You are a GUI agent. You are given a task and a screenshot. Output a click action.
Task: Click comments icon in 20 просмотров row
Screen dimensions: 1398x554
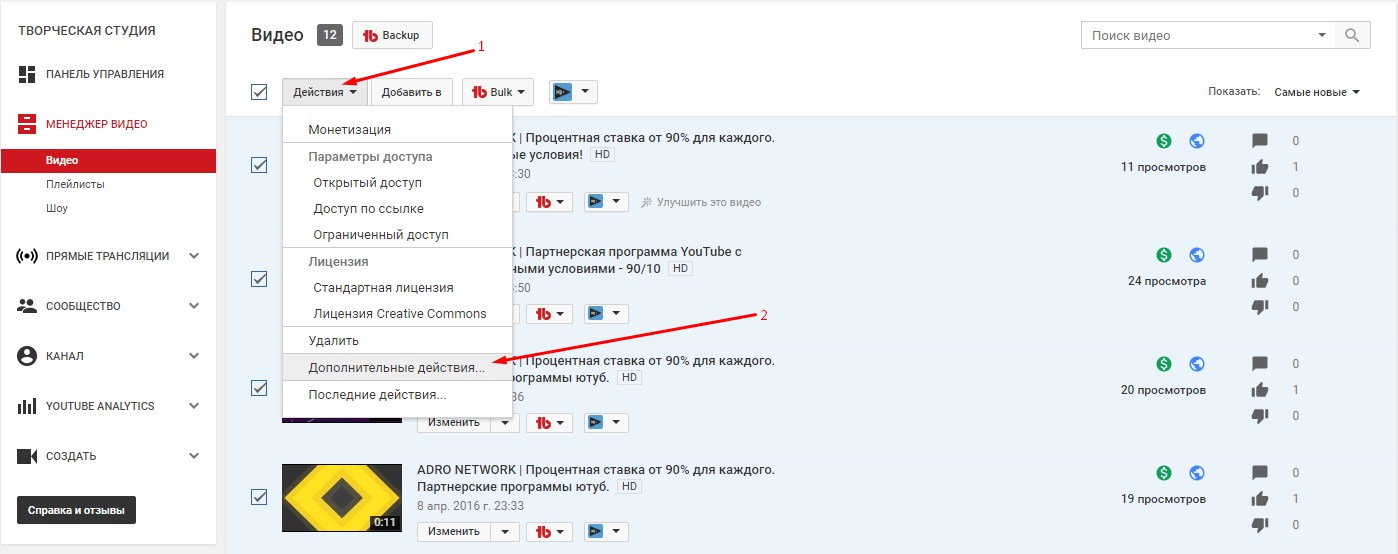click(1260, 364)
